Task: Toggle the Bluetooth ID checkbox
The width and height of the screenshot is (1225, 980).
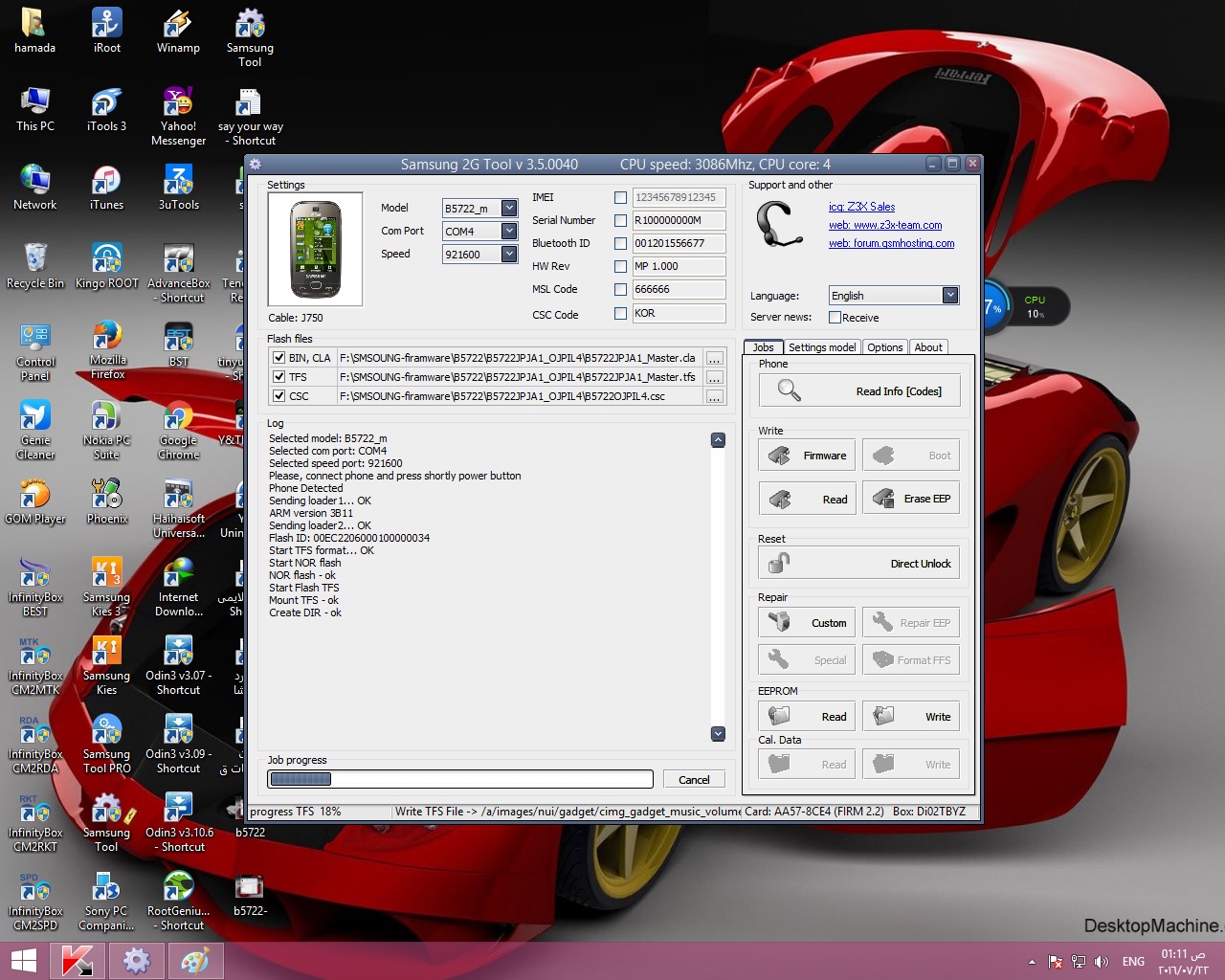Action: (620, 243)
